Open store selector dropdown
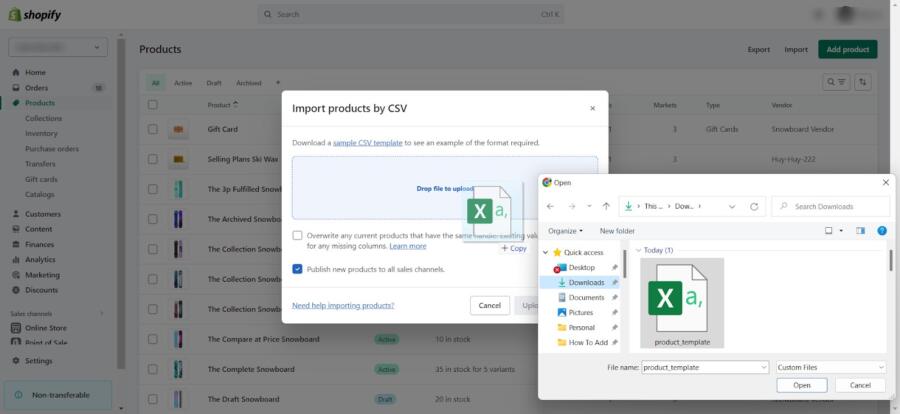This screenshot has width=900, height=414. (x=58, y=47)
